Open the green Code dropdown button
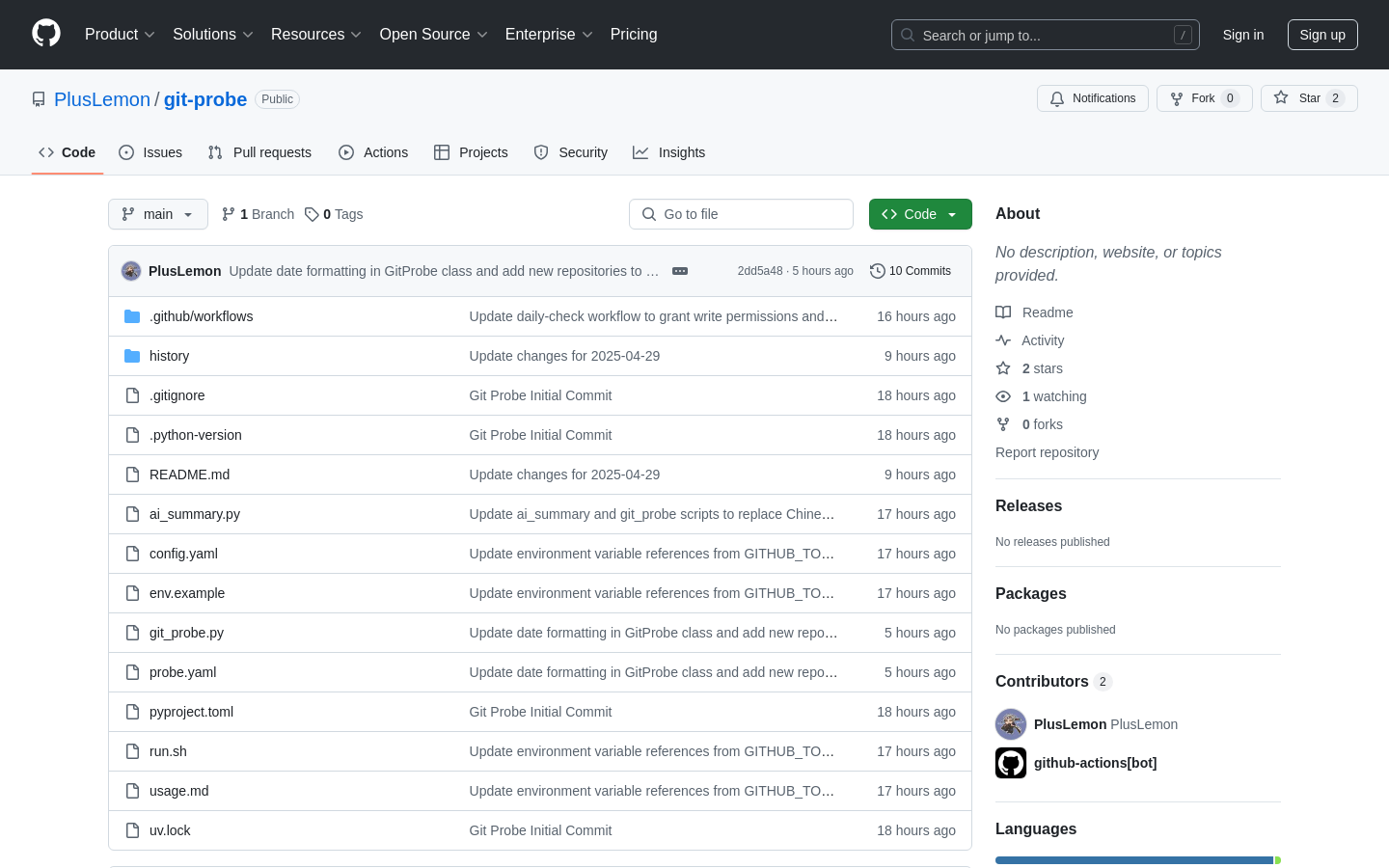This screenshot has width=1389, height=868. point(920,214)
